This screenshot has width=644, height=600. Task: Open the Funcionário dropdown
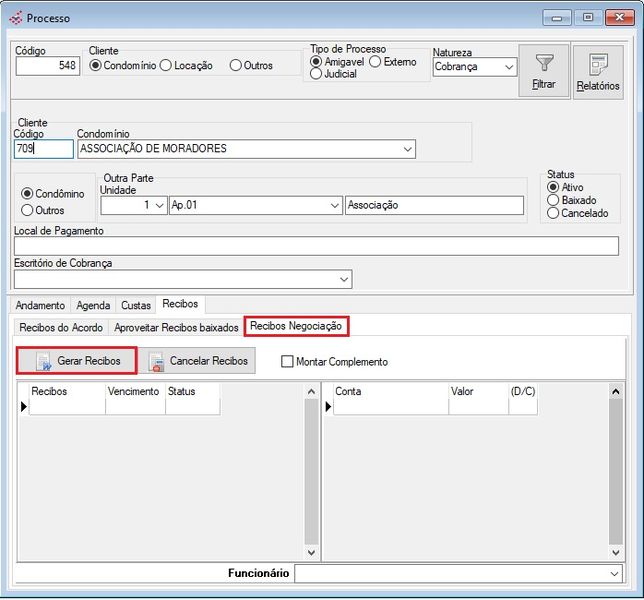coord(614,574)
